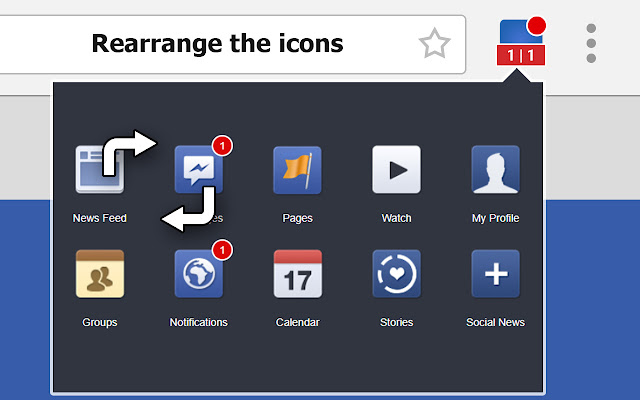Open the News Feed icon

[x=100, y=169]
